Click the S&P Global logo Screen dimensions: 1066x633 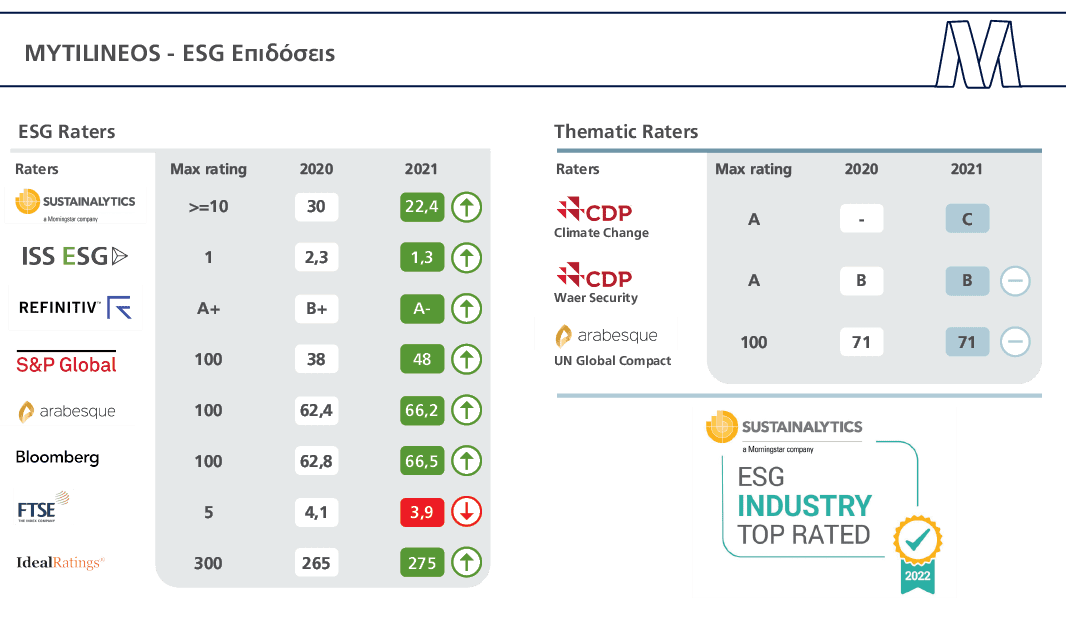66,362
